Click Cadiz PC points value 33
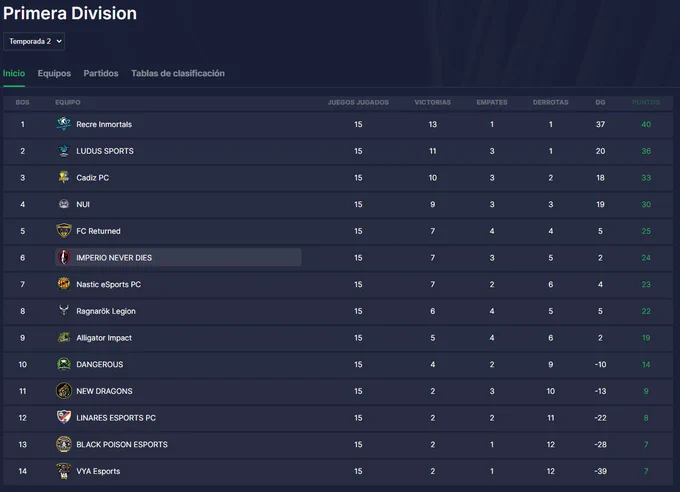680x492 pixels. pyautogui.click(x=646, y=178)
